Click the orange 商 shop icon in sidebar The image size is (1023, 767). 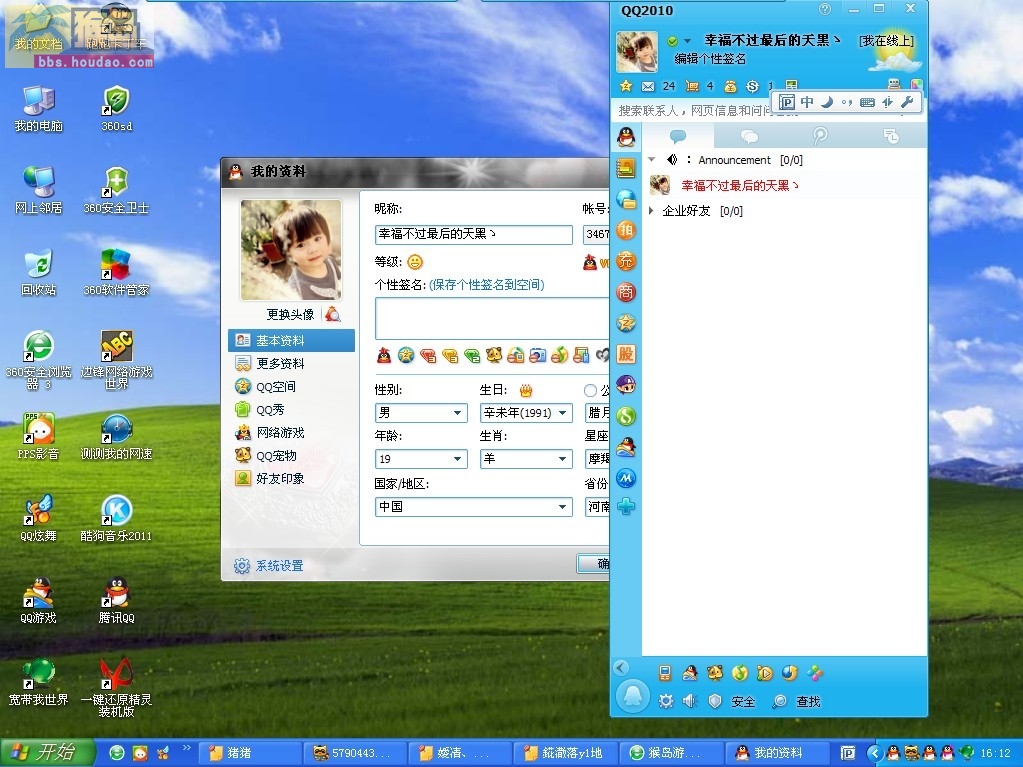click(626, 292)
